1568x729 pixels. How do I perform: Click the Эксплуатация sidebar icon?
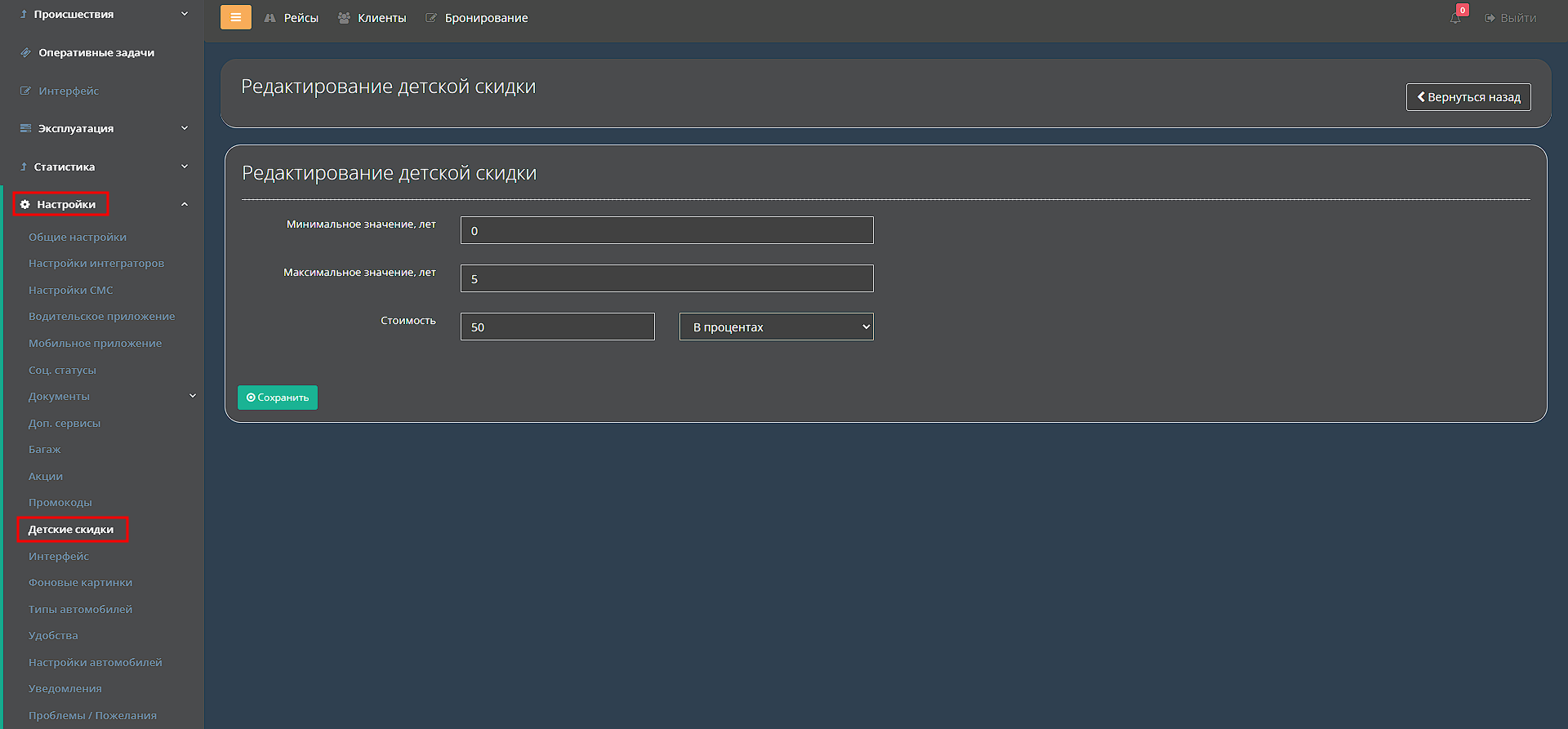point(25,128)
